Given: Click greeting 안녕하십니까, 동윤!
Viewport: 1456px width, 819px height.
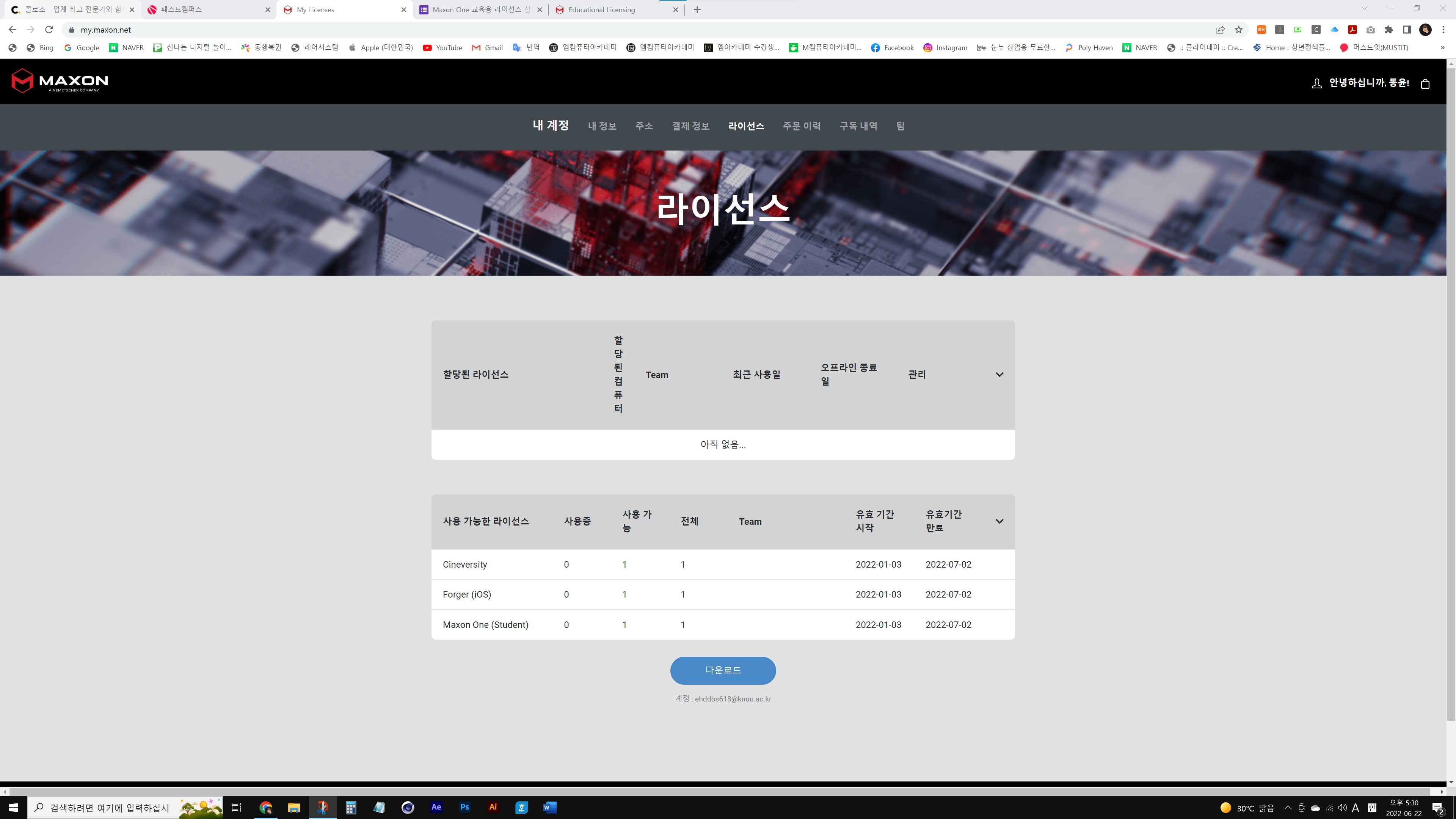Looking at the screenshot, I should (1369, 83).
